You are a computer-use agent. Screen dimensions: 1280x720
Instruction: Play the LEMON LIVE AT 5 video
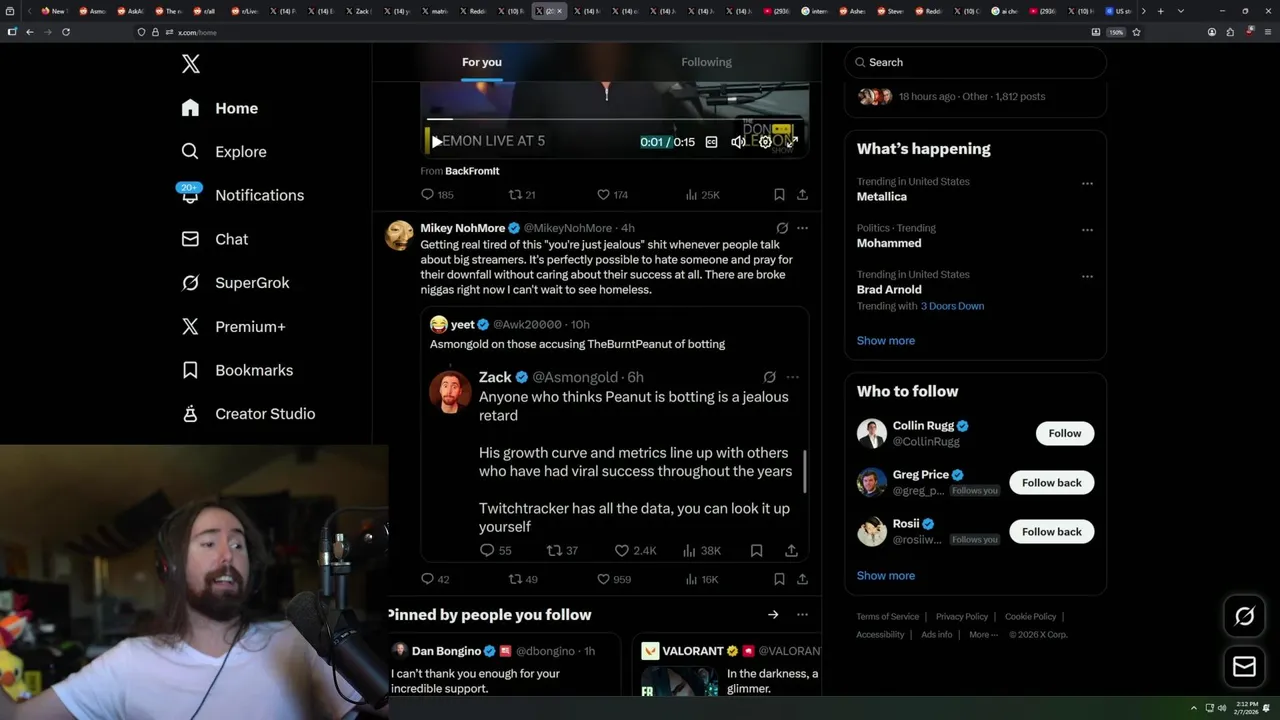[436, 142]
